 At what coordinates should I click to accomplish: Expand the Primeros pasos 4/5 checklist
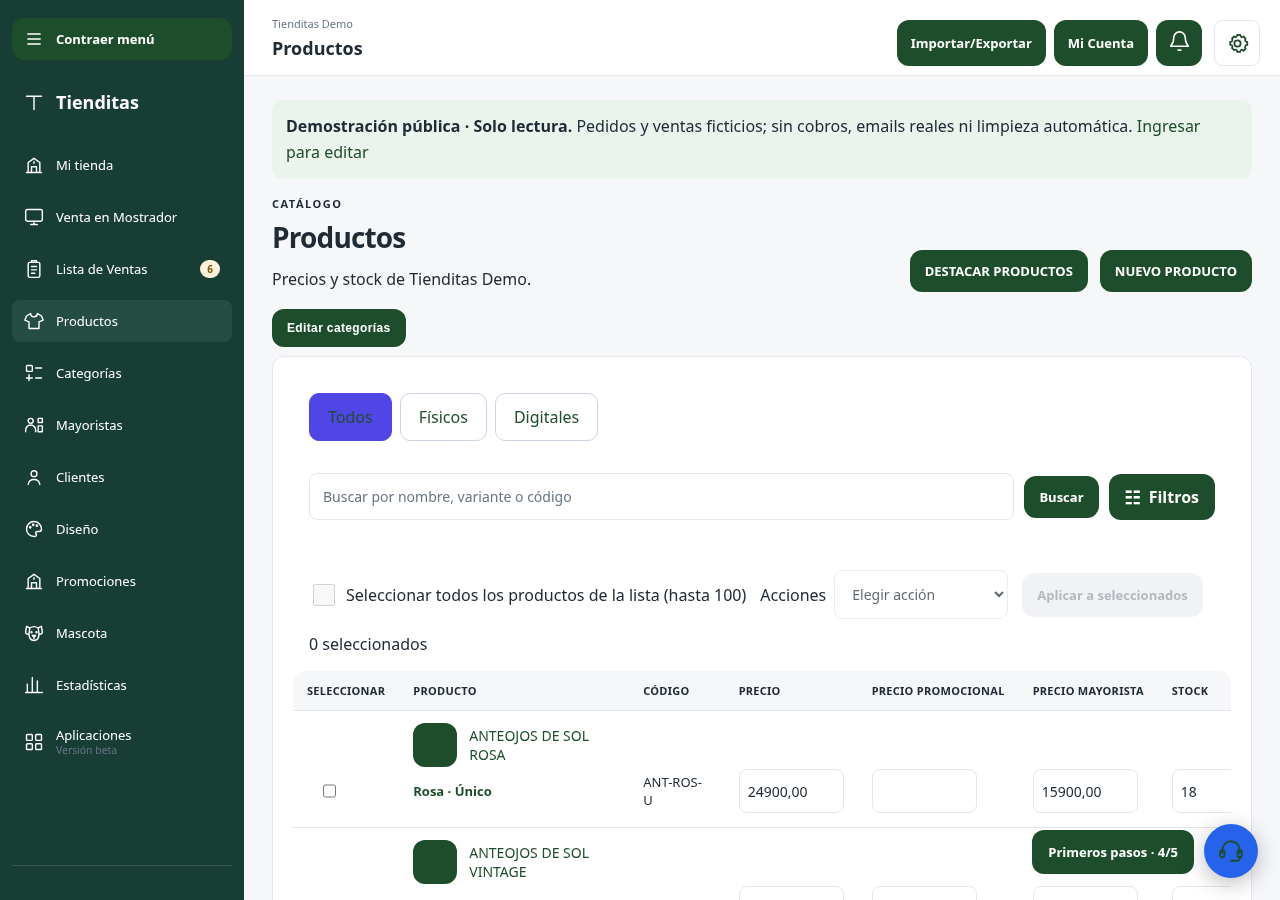click(x=1113, y=852)
